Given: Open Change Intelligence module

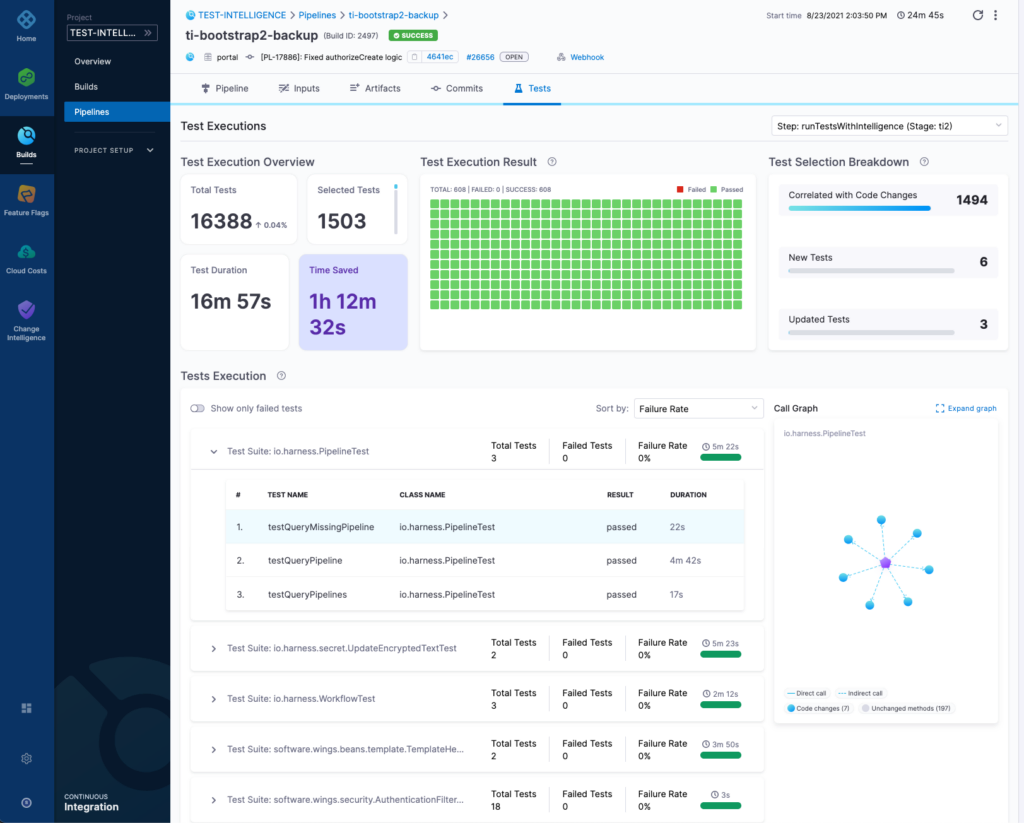Looking at the screenshot, I should [x=26, y=320].
